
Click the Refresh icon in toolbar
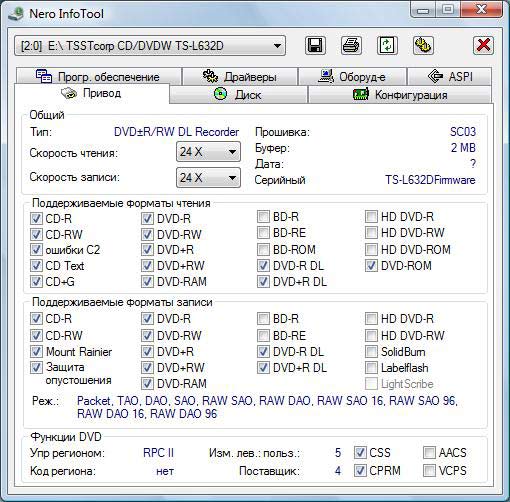pos(387,45)
